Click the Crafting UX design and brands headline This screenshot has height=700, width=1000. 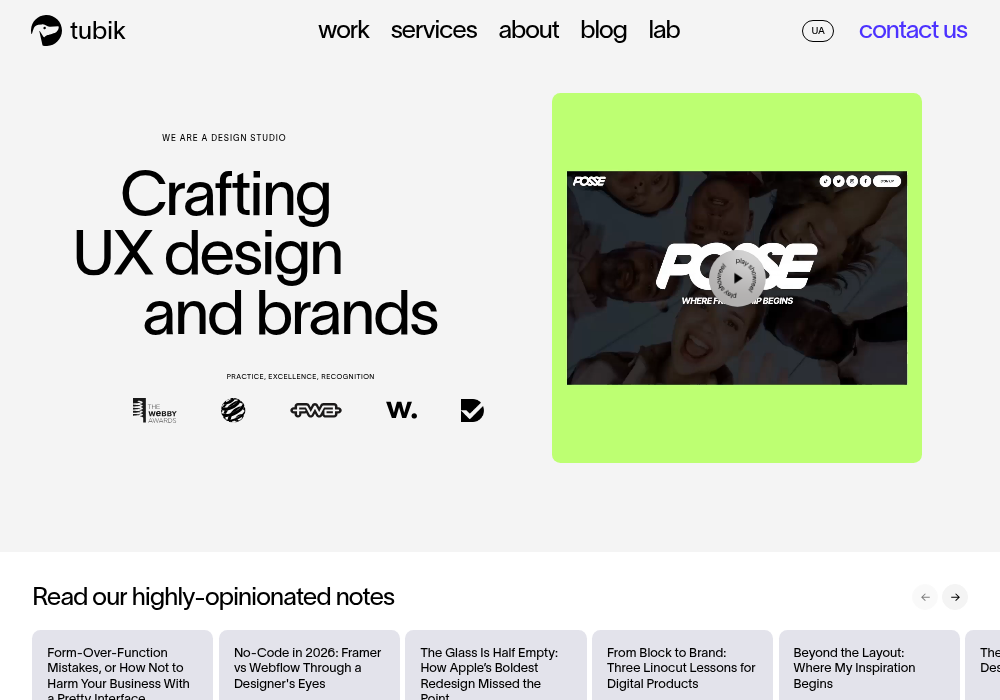click(256, 253)
